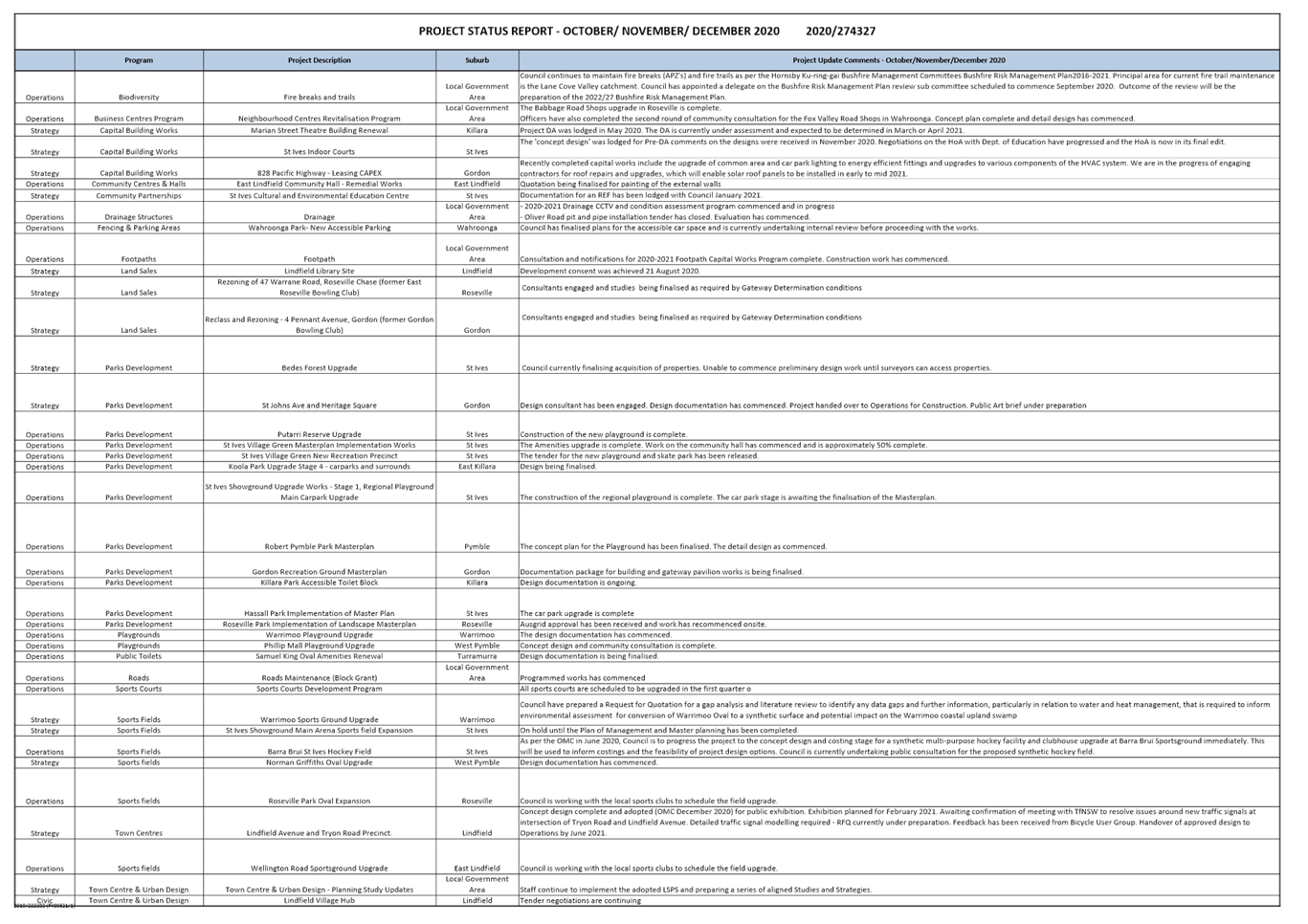Select the 'Project Description' column header
This screenshot has height=924, width=1308.
320,60
